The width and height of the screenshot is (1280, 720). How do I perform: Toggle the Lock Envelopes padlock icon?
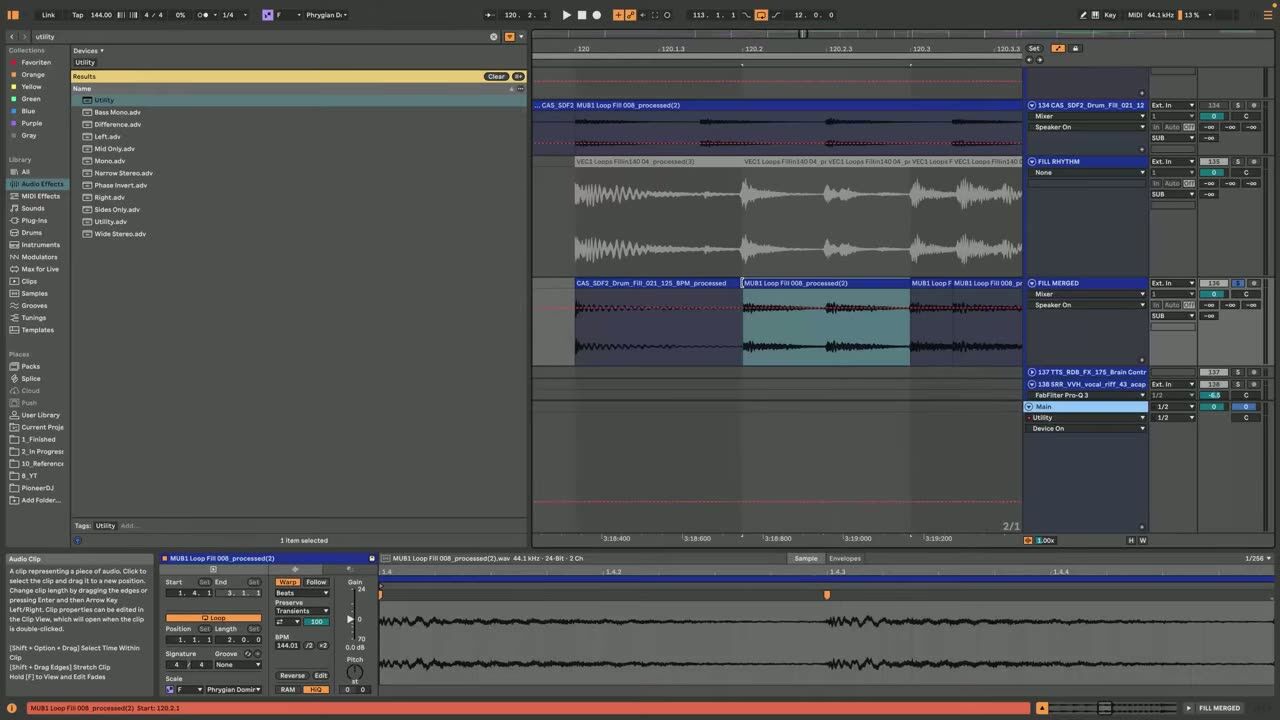tap(1076, 48)
